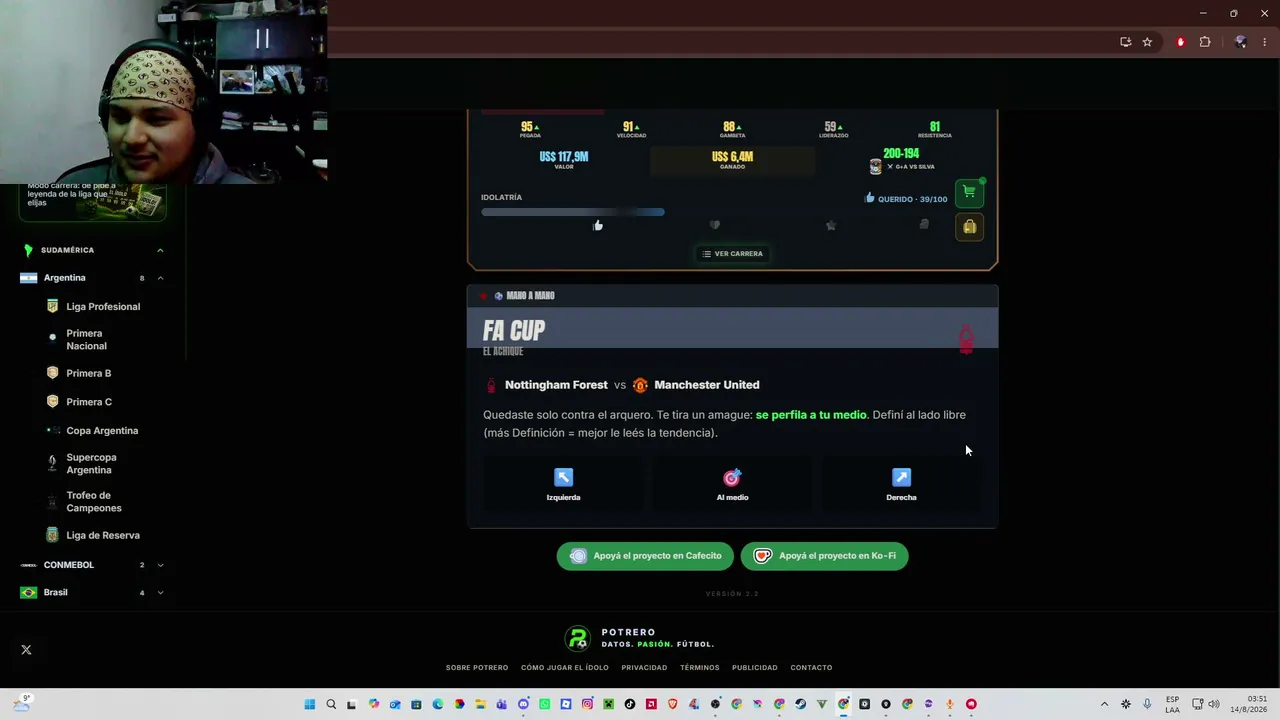Viewport: 1280px width, 720px height.
Task: Open Discord from the taskbar
Action: [523, 704]
